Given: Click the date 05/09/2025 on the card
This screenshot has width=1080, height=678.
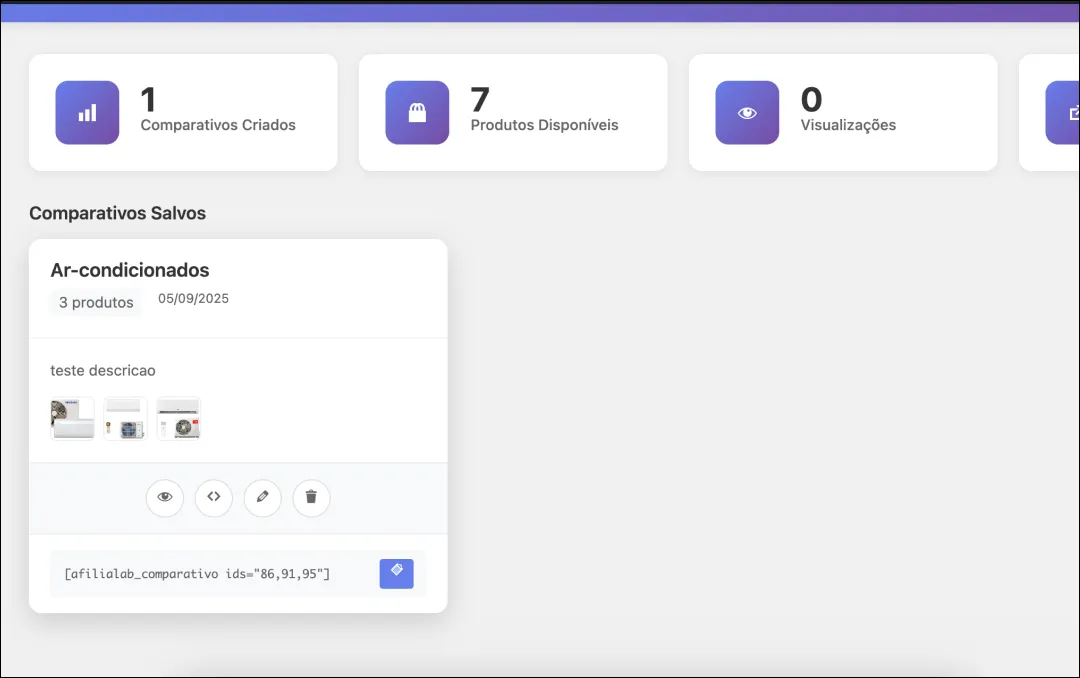Looking at the screenshot, I should 193,299.
